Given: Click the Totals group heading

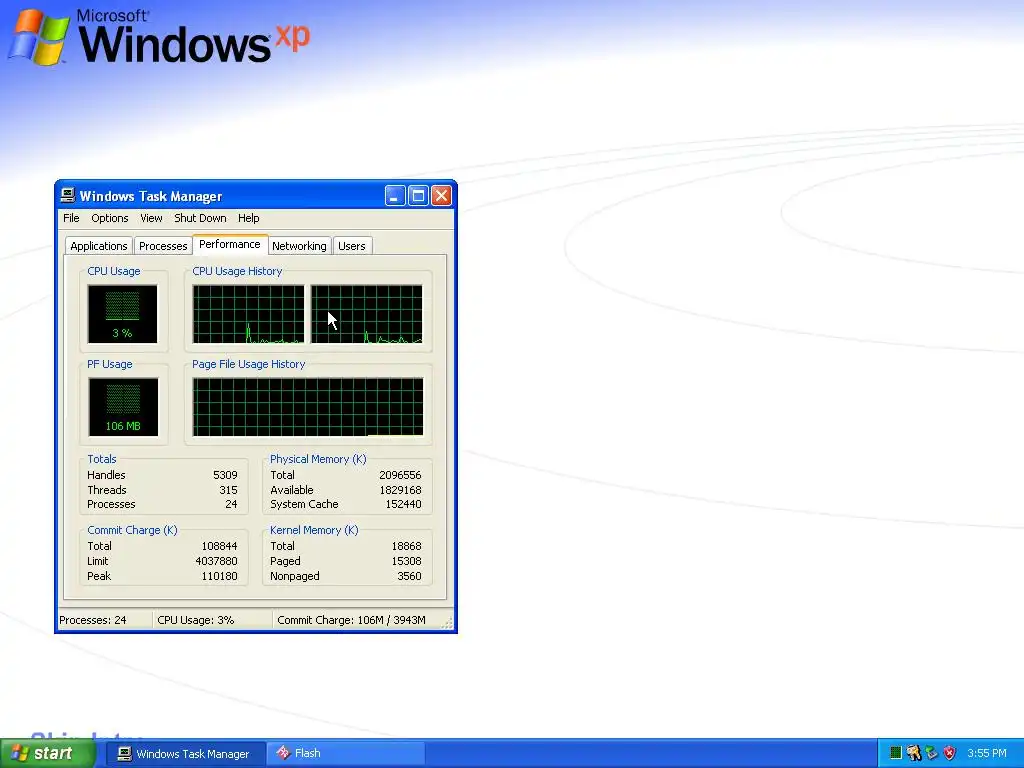Looking at the screenshot, I should tap(101, 459).
